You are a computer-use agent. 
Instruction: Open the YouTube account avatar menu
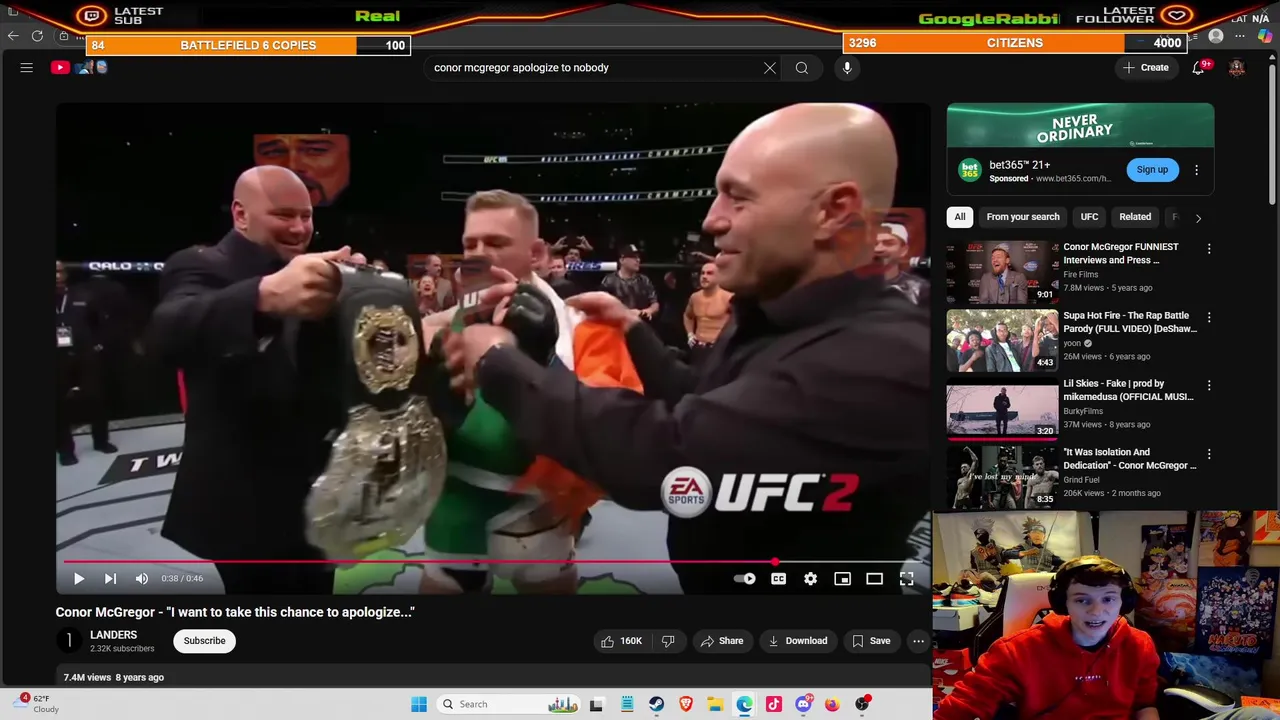click(1237, 68)
